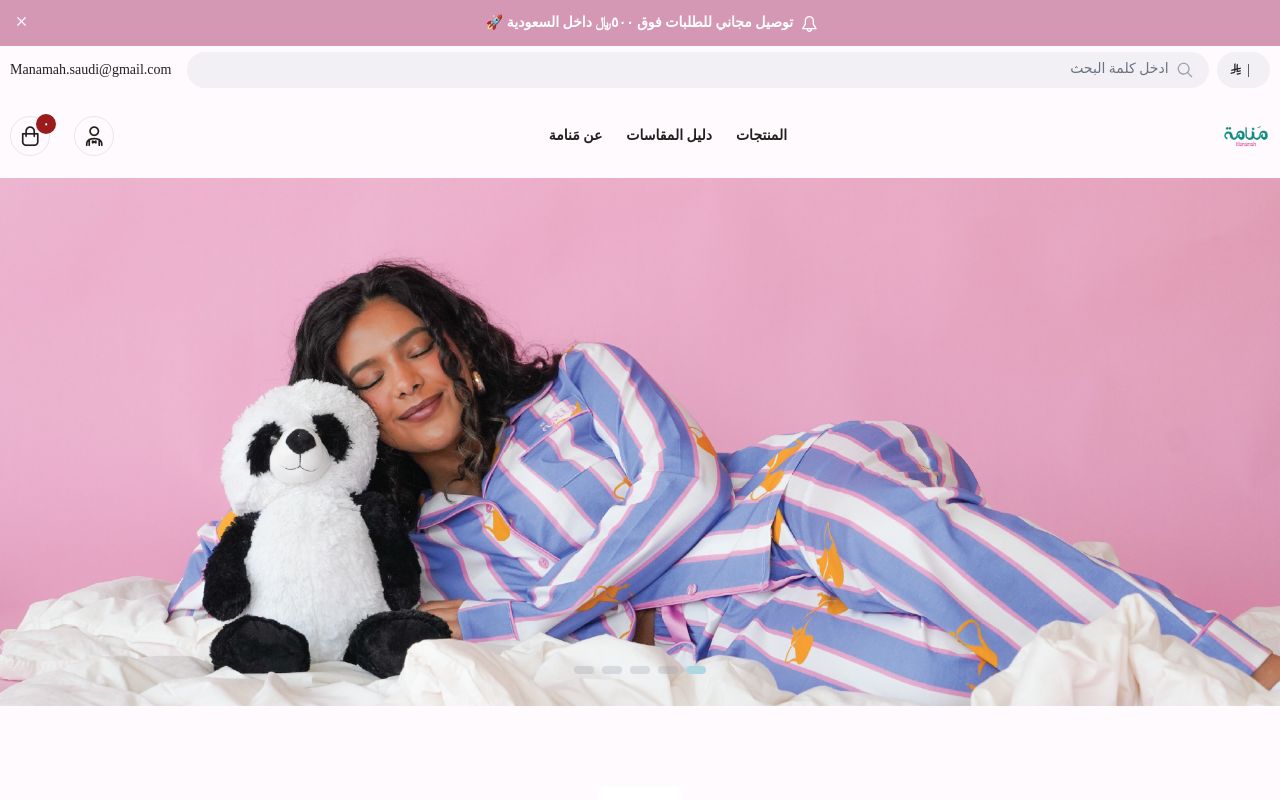Select the second-from-left carousel dot

612,670
